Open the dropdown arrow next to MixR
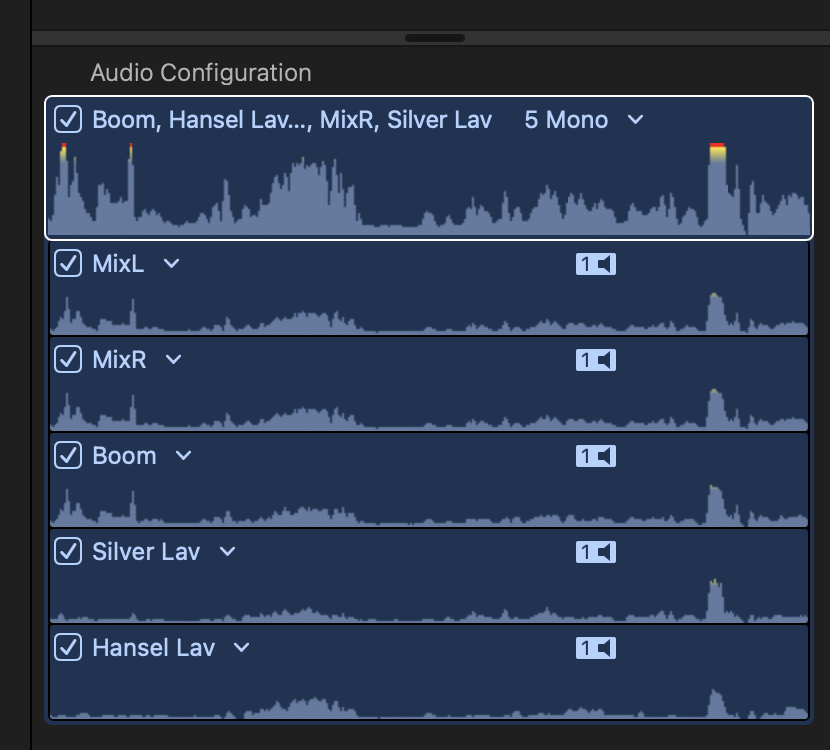Viewport: 830px width, 750px height. pyautogui.click(x=173, y=360)
